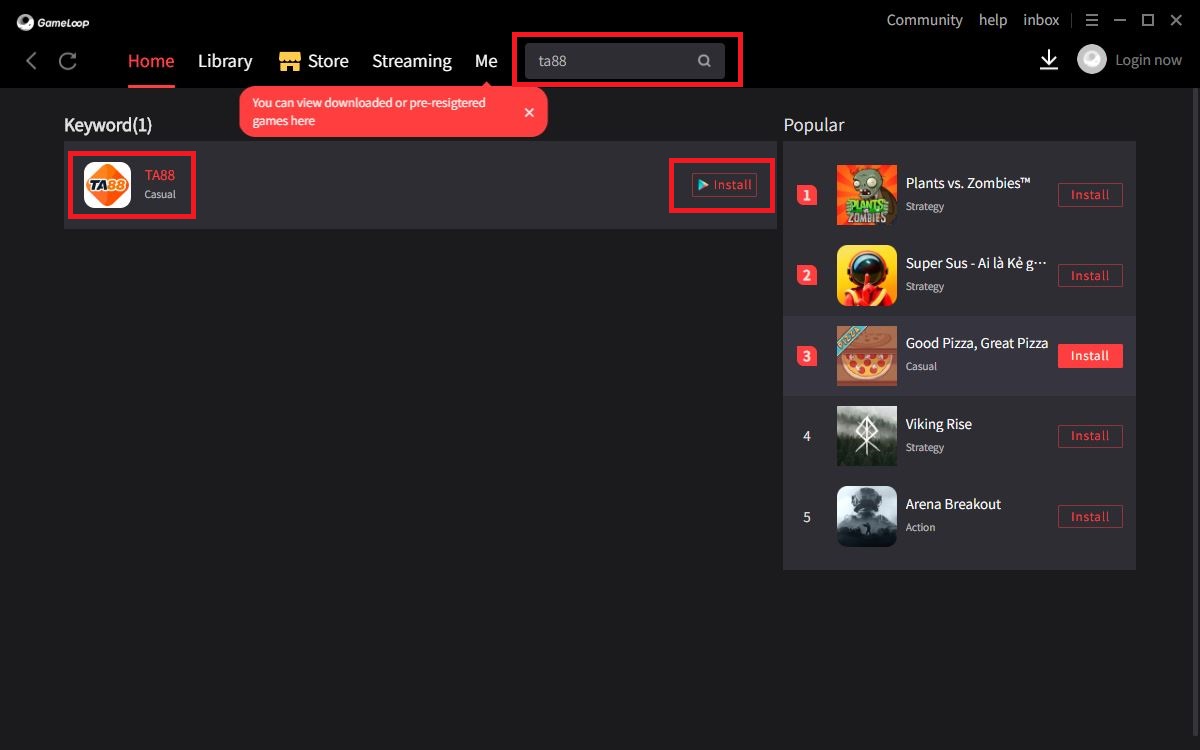Click the TA88 game icon
This screenshot has height=750, width=1200.
107,185
